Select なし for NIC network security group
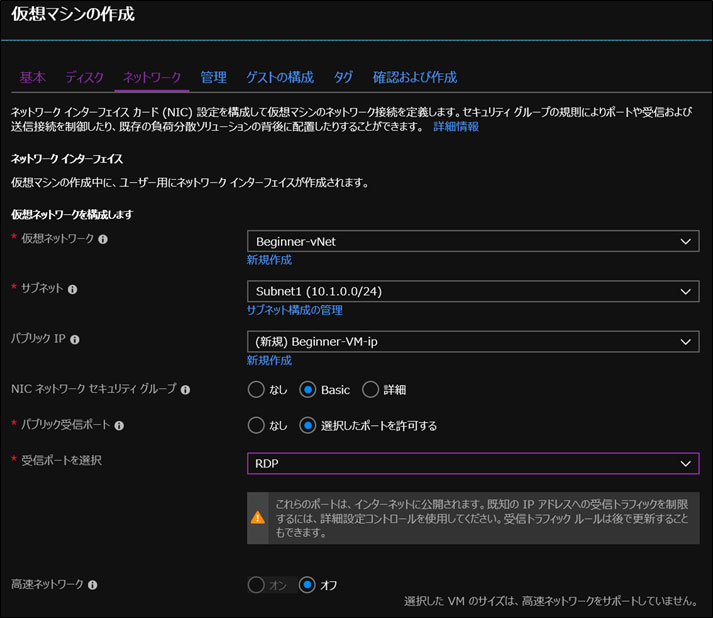The height and width of the screenshot is (618, 713). click(256, 389)
